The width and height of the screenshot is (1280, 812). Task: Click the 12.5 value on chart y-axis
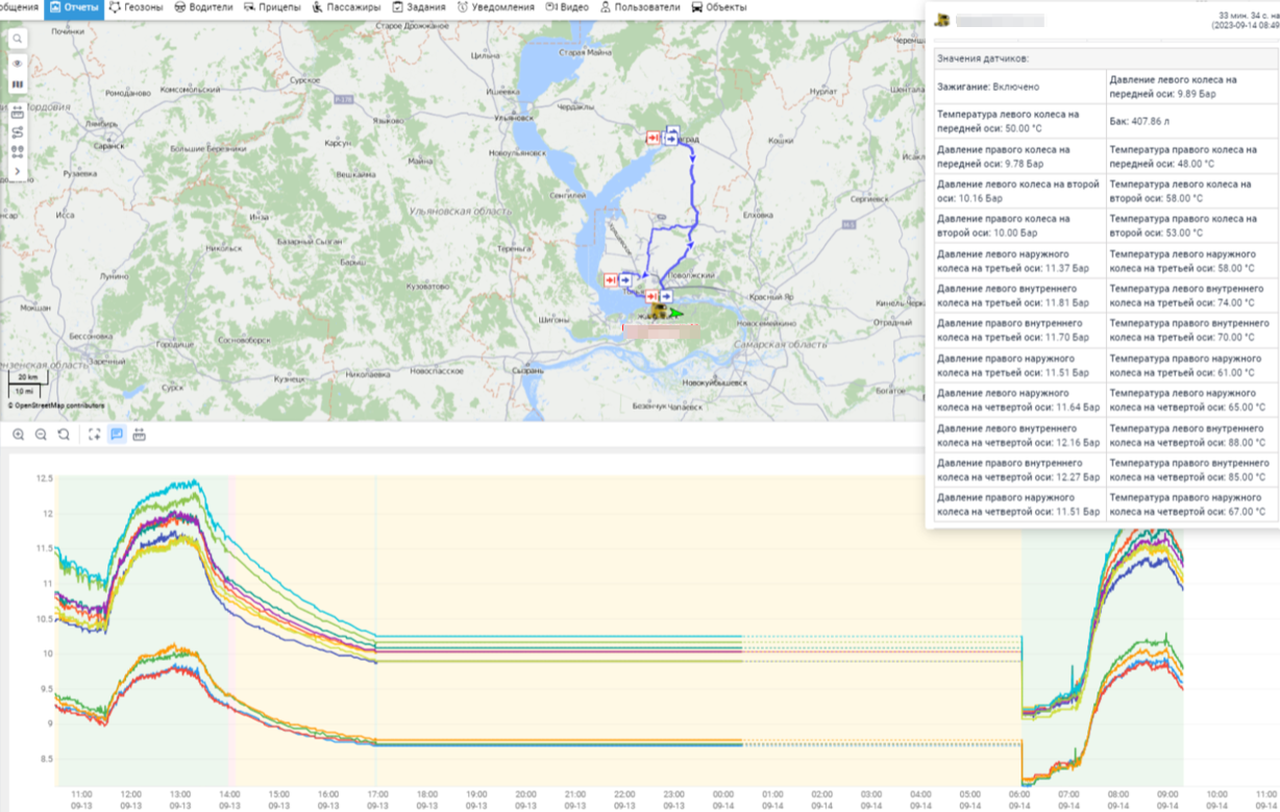[x=43, y=479]
